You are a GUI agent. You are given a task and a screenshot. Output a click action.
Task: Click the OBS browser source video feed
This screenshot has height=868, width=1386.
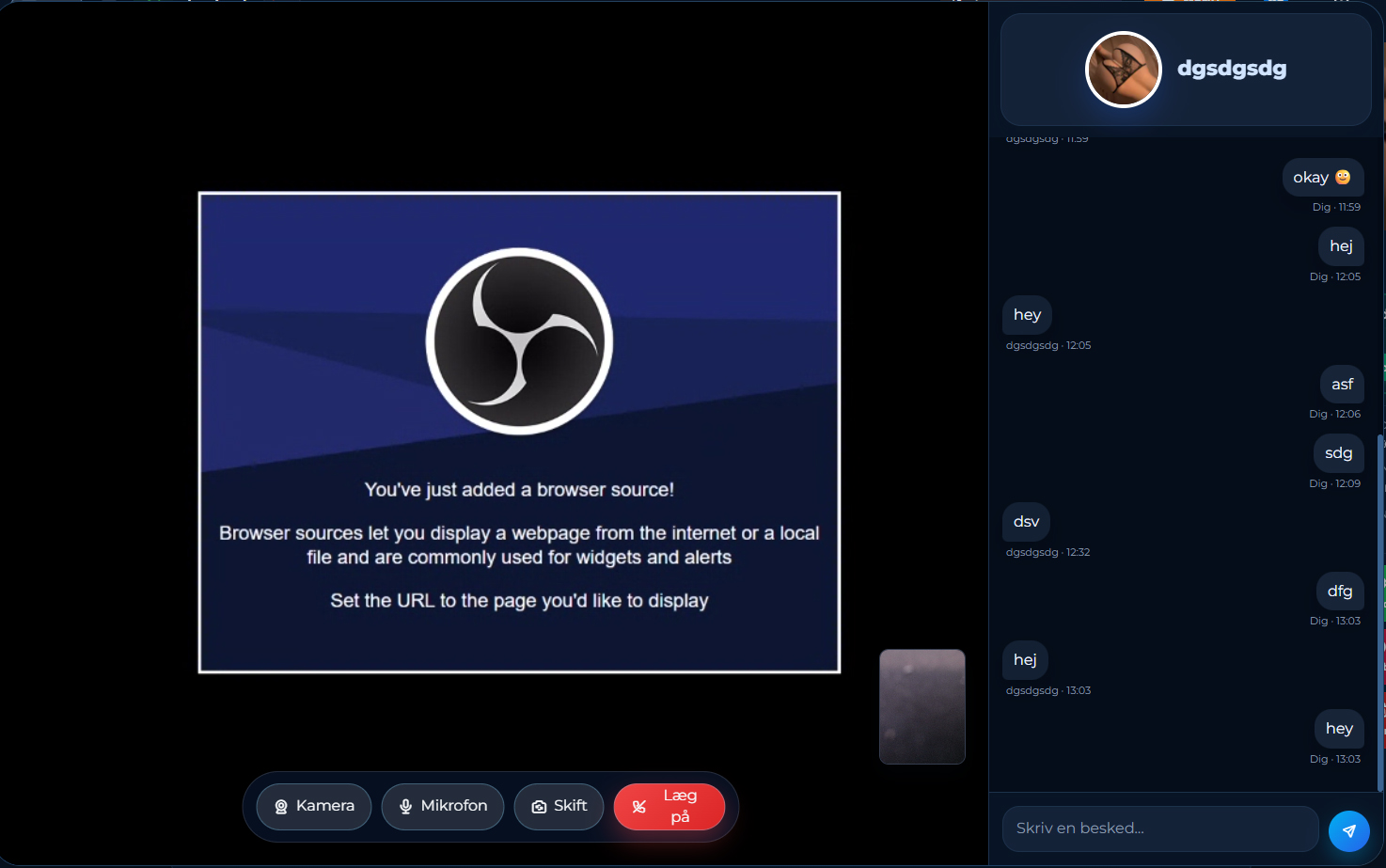pyautogui.click(x=519, y=433)
